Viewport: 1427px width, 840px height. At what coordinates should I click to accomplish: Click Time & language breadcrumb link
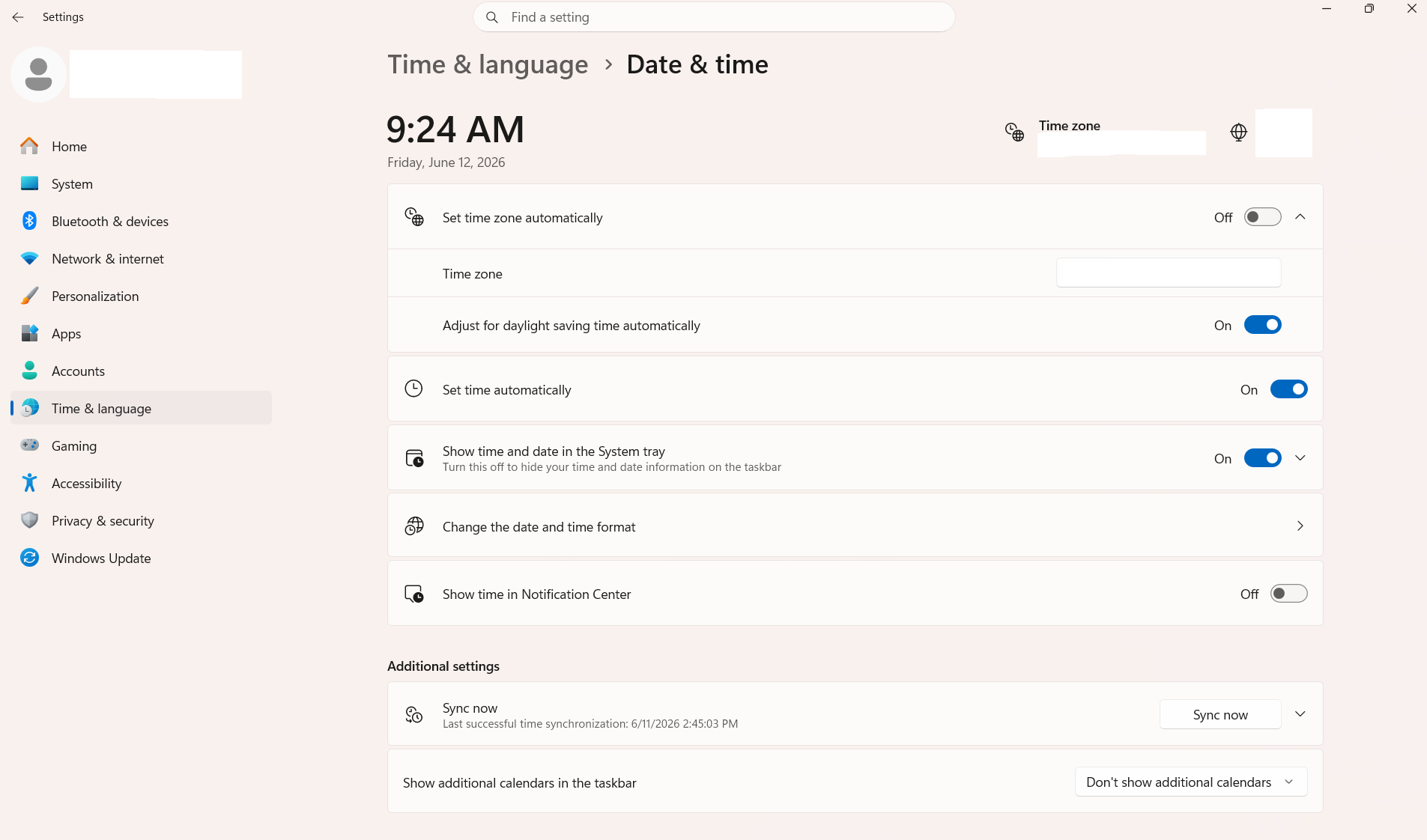pyautogui.click(x=488, y=64)
